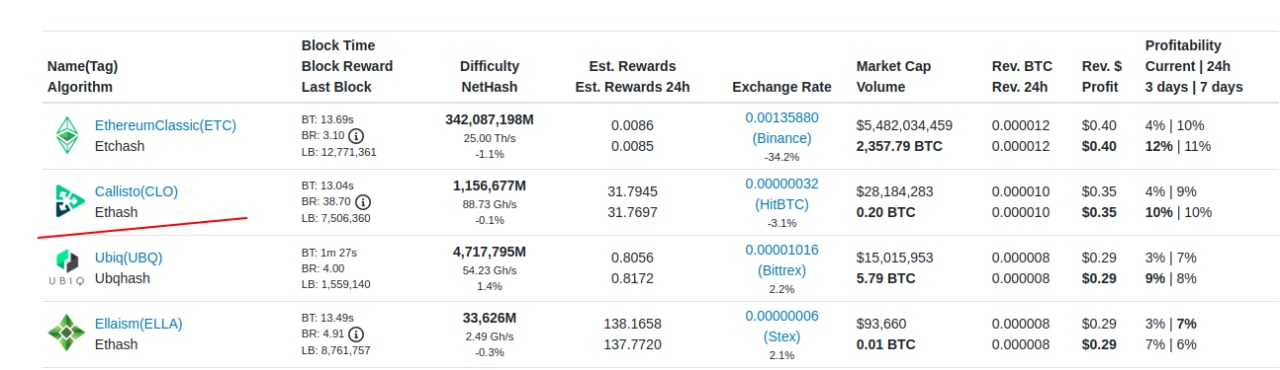Click est. rewards value 138.1658

(x=632, y=323)
